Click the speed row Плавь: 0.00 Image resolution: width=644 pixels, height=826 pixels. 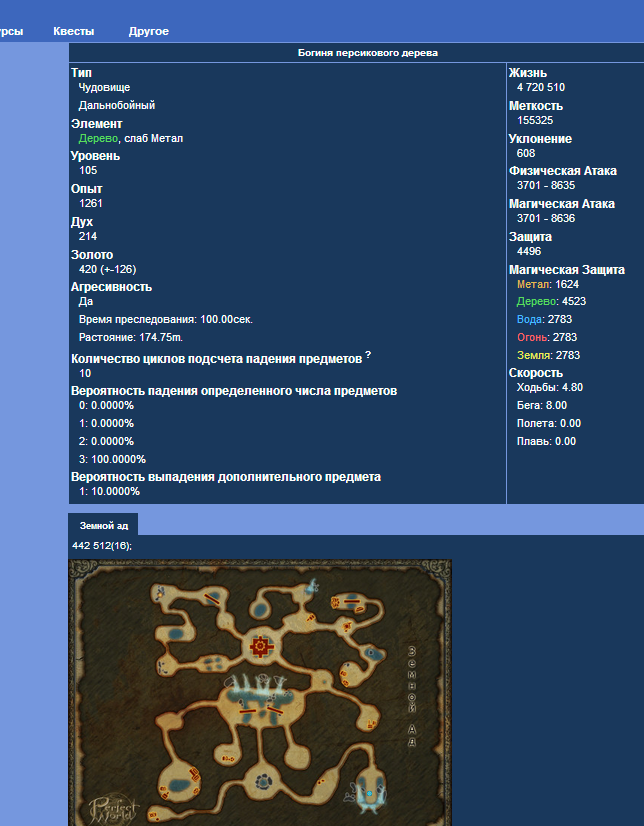click(x=546, y=441)
